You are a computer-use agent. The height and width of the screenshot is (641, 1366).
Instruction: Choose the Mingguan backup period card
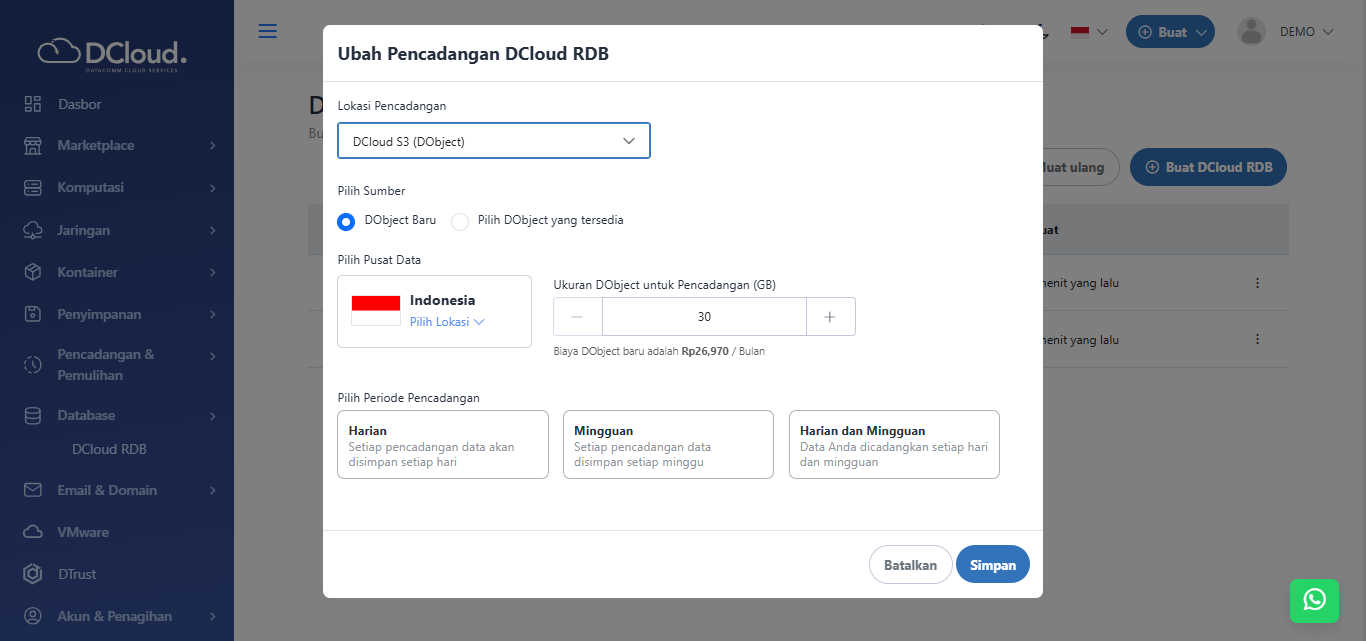pyautogui.click(x=668, y=444)
